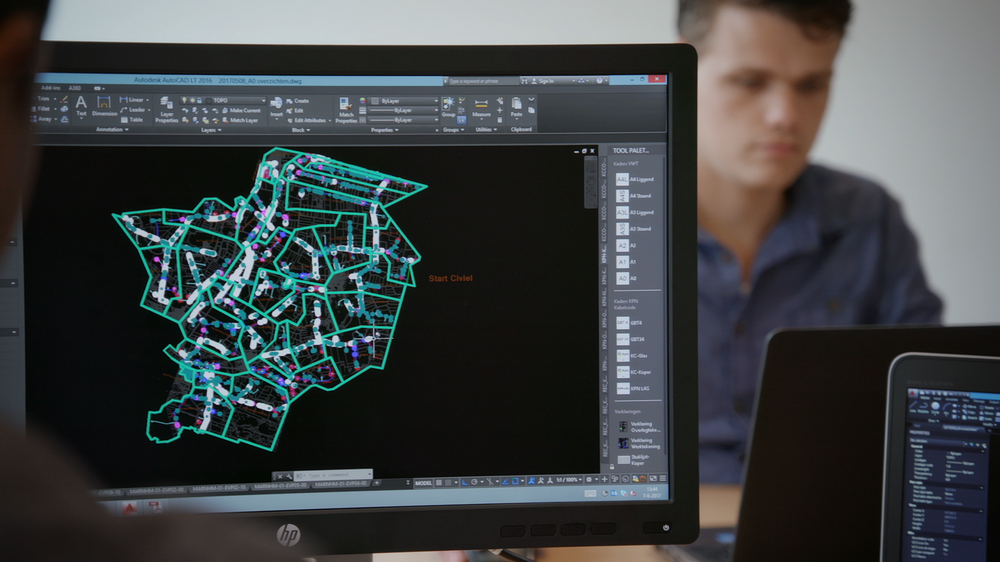Click PDF reader icon in taskbar
1000x562 pixels.
pyautogui.click(x=155, y=507)
